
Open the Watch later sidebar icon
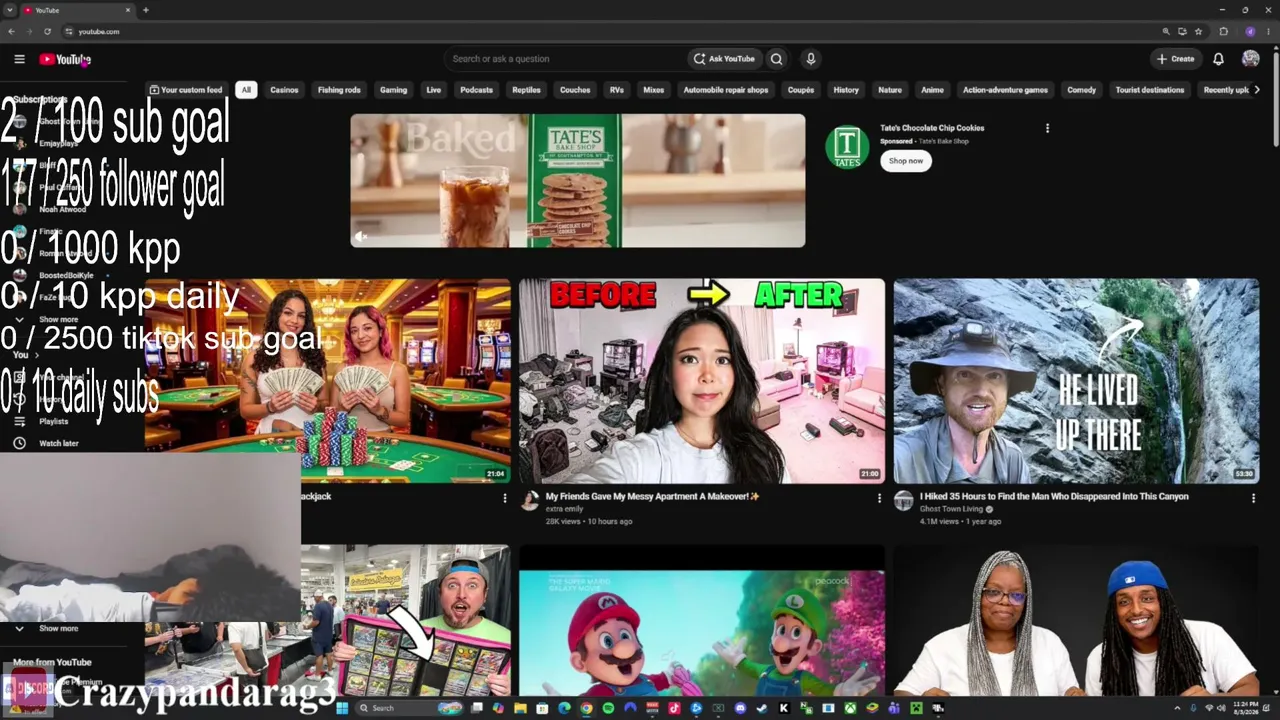pos(19,443)
